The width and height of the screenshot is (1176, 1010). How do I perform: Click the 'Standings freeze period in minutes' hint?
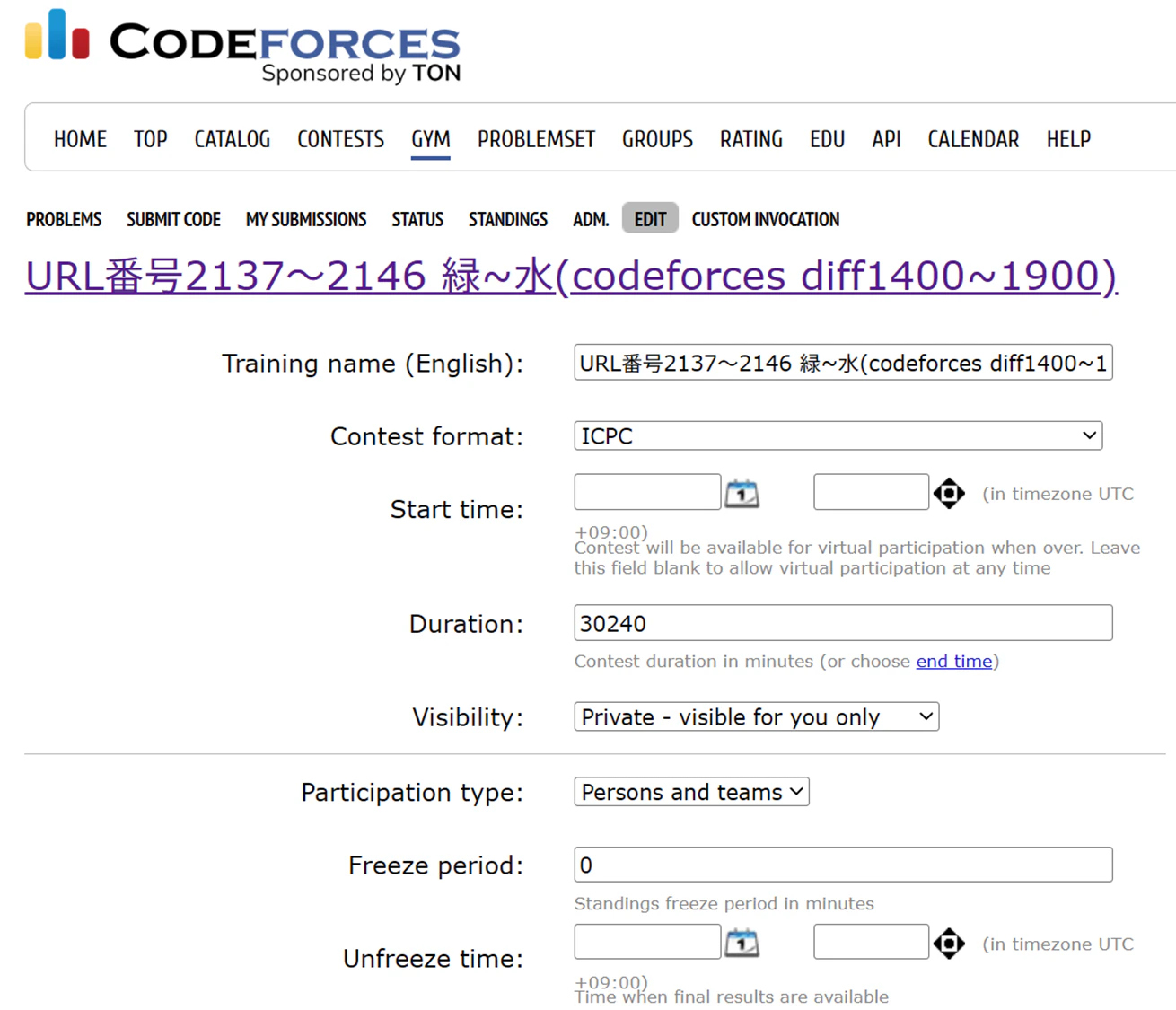point(724,904)
